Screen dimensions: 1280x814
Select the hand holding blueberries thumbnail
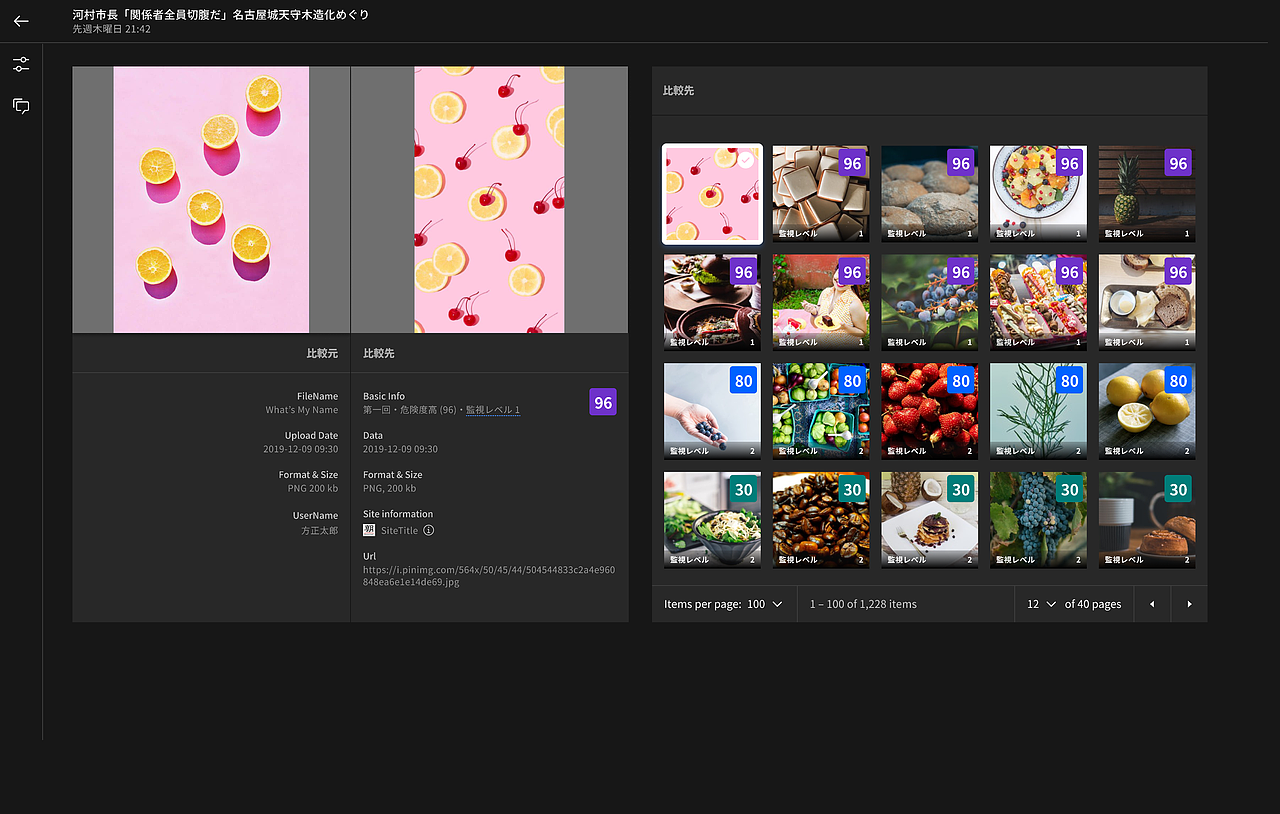tap(712, 411)
